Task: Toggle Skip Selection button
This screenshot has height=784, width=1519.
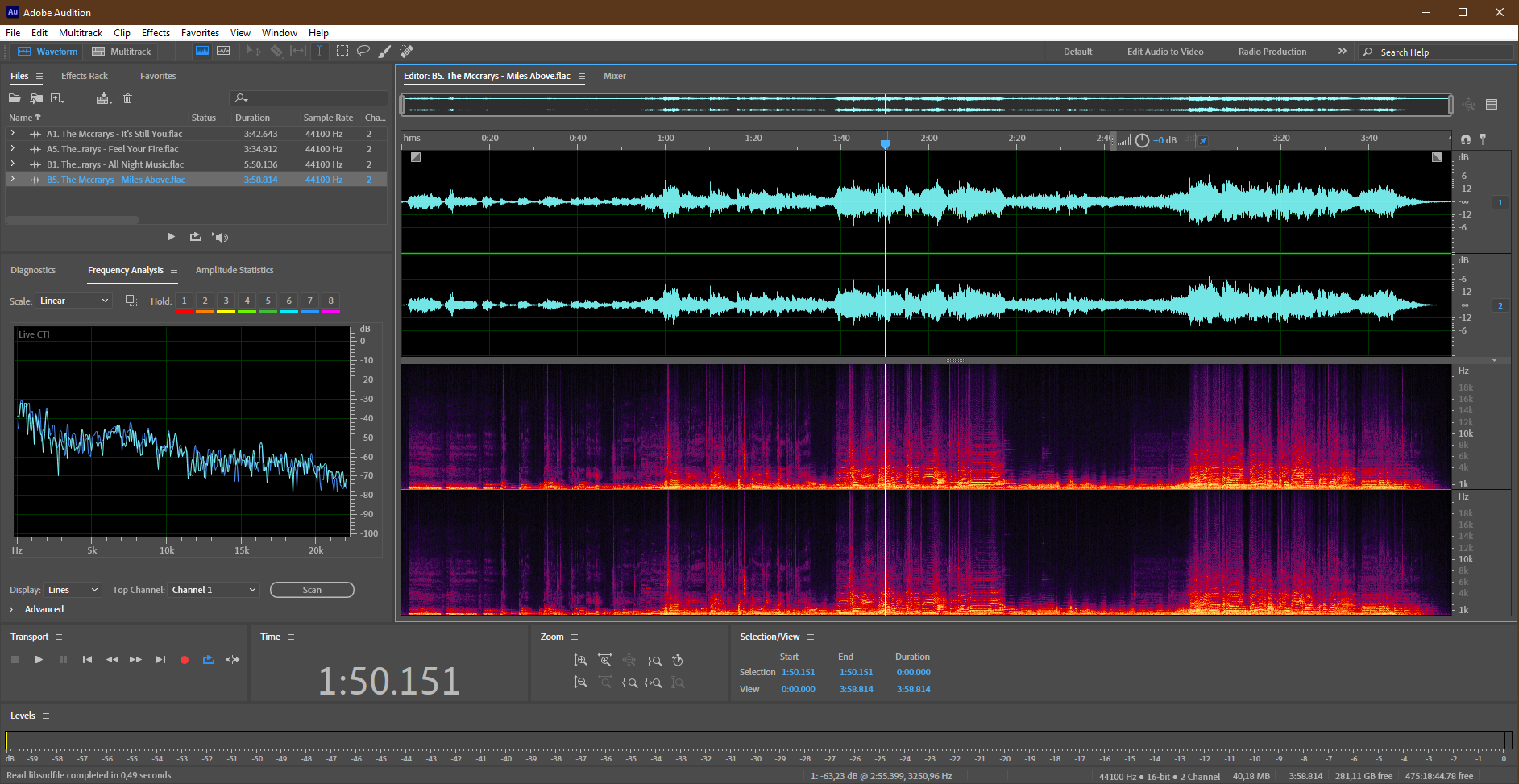Action: pyautogui.click(x=233, y=659)
